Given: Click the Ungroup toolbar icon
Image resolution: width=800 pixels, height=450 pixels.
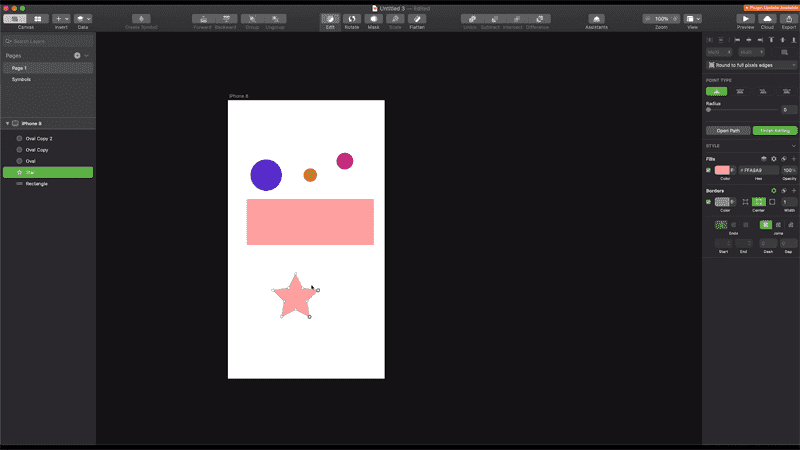Looking at the screenshot, I should pos(275,19).
